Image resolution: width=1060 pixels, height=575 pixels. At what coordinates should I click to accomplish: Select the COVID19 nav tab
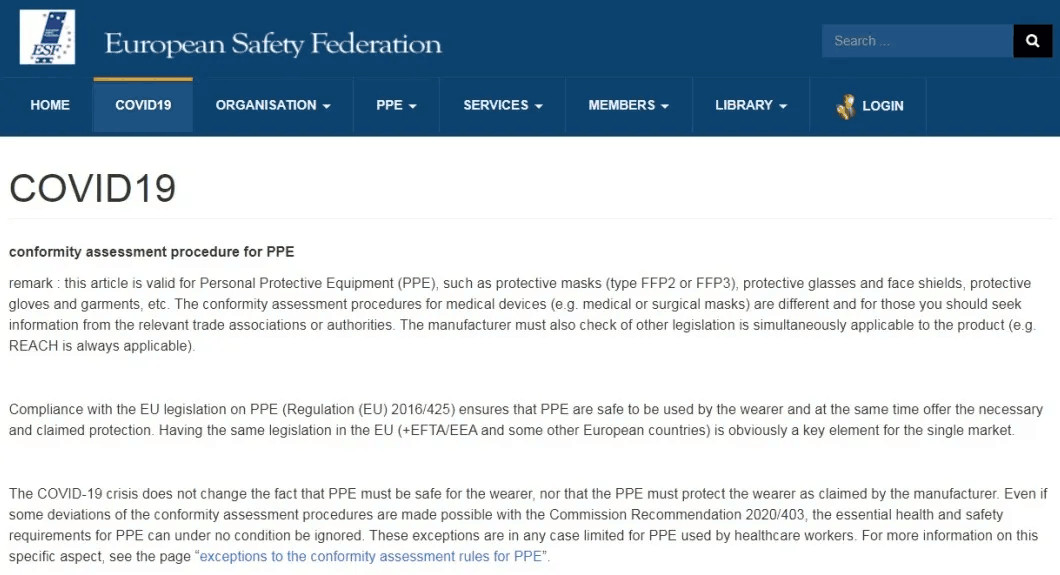pyautogui.click(x=143, y=105)
